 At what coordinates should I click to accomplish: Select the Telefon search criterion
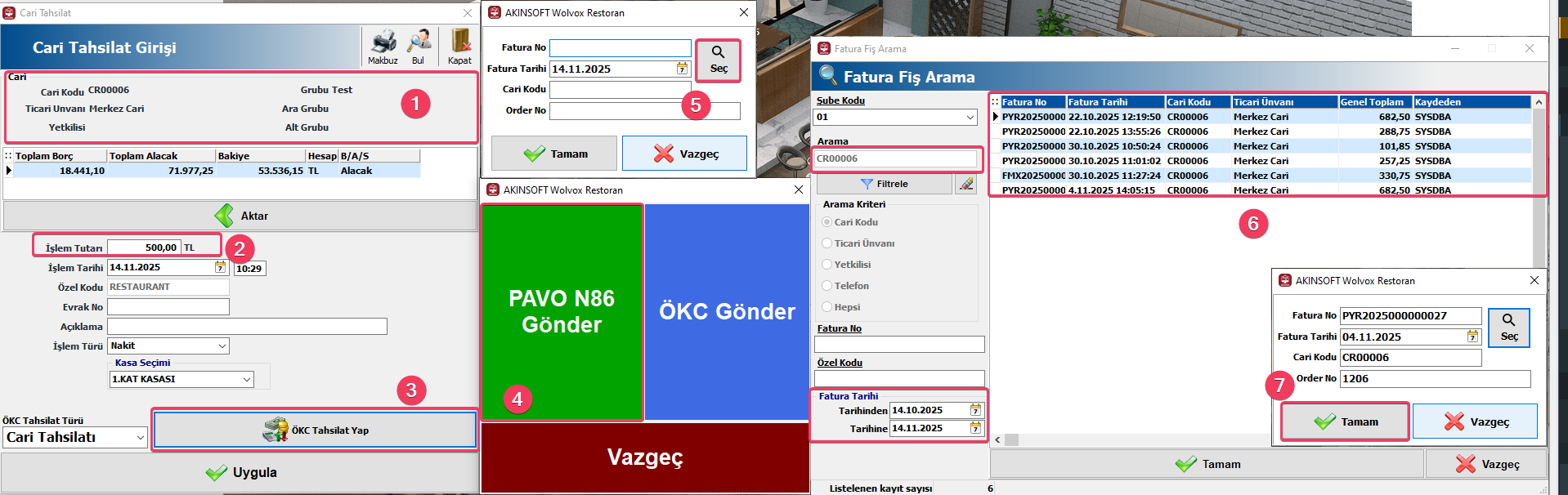[x=827, y=286]
